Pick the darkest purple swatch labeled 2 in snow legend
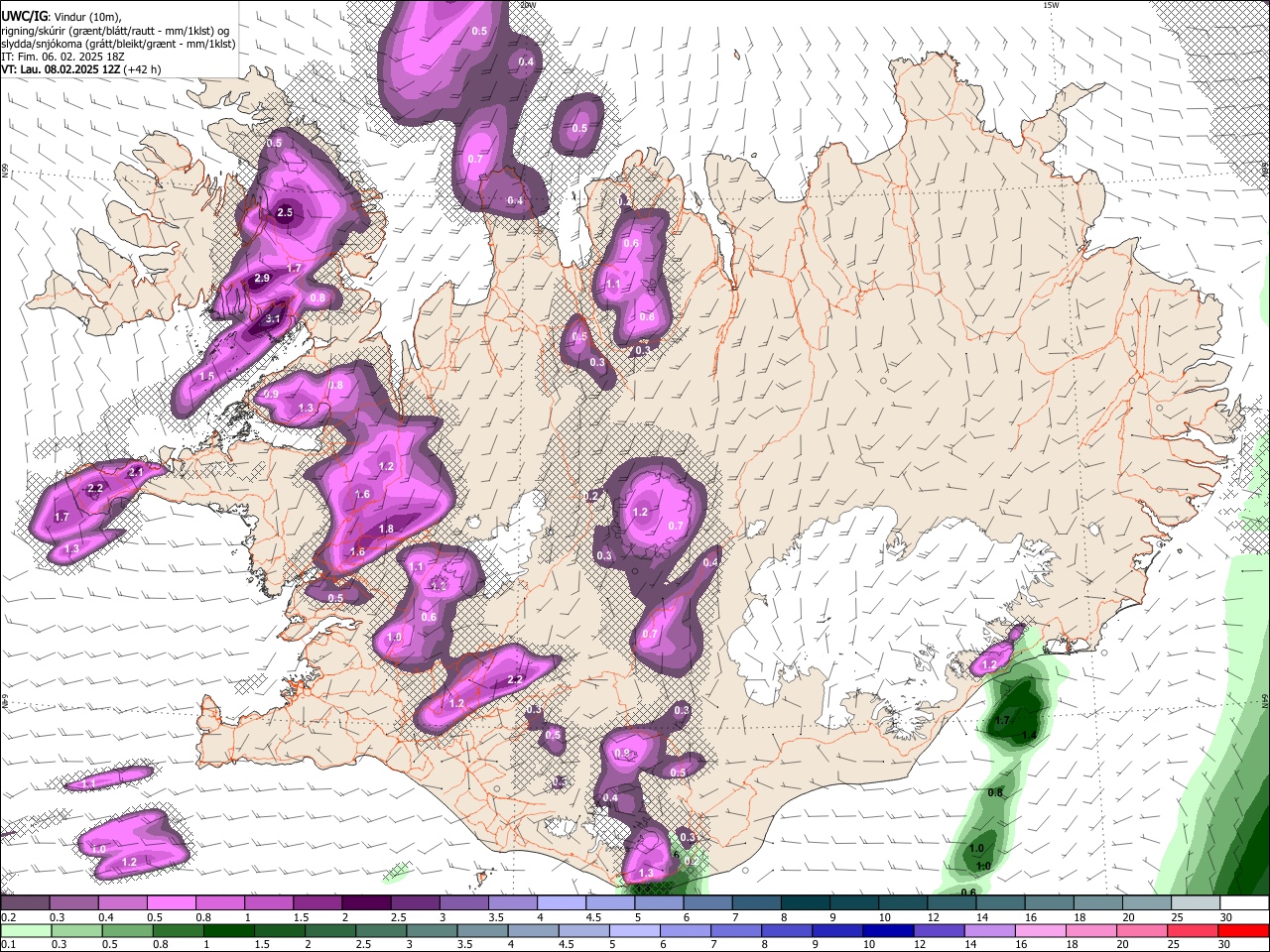This screenshot has width=1270, height=952. coord(366,902)
